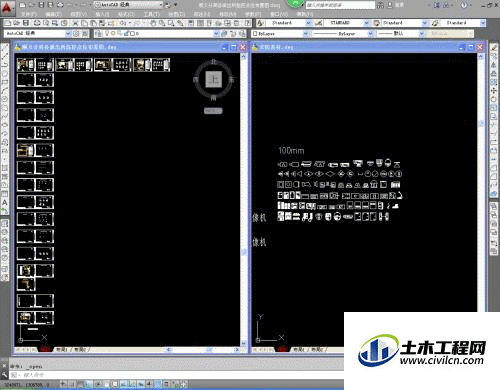
Task: Switch to 布局2 tab in left drawing window
Action: (x=80, y=350)
